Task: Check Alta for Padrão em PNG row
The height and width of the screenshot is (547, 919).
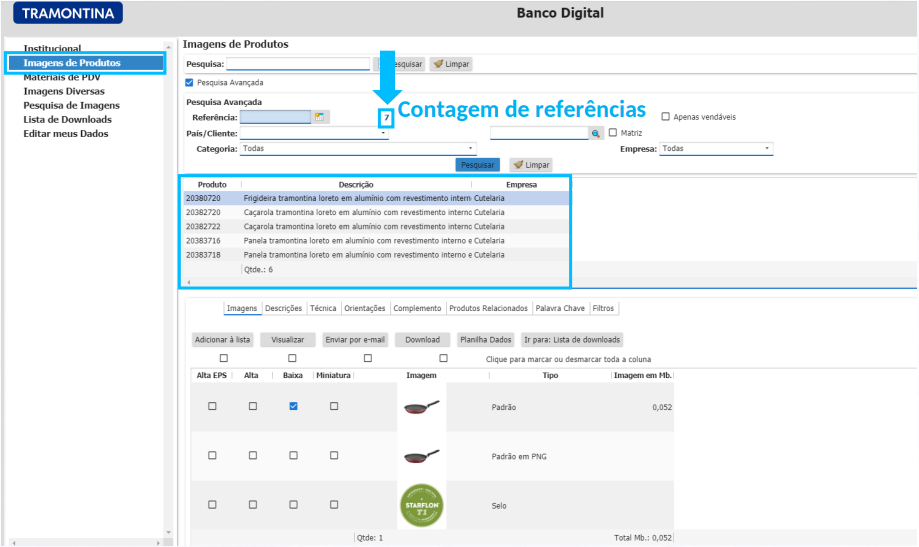Action: 253,455
